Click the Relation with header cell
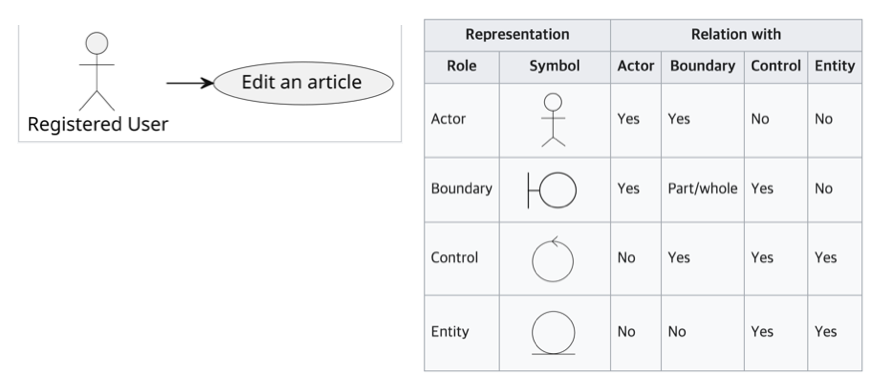This screenshot has height=380, width=876. 736,35
